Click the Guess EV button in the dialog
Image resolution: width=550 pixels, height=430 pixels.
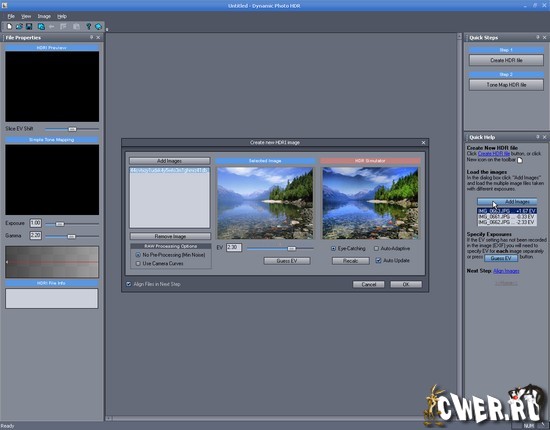click(x=287, y=261)
